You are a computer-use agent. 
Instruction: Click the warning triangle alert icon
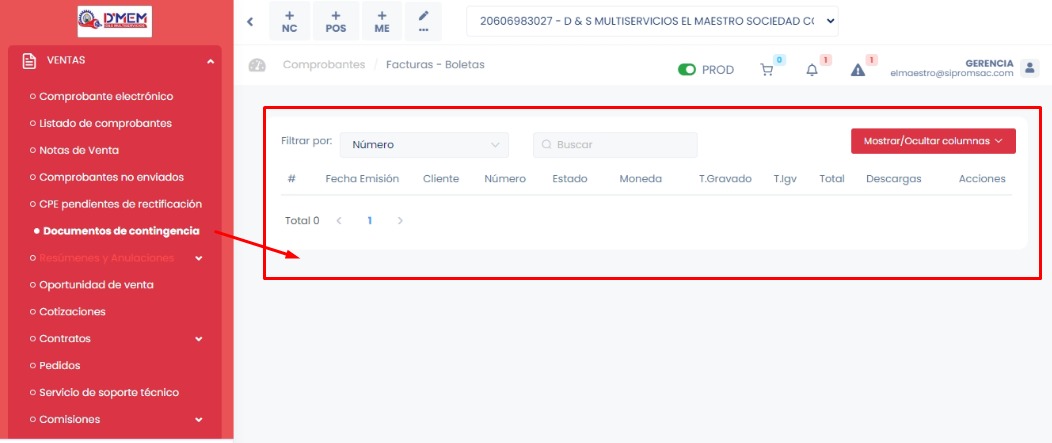(857, 70)
